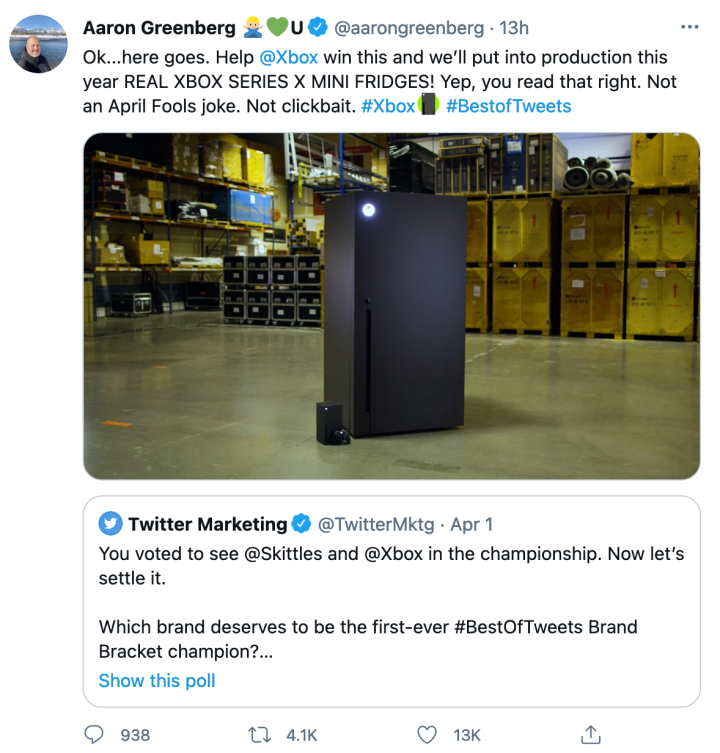Click Aaron Greenberg's profile avatar
The width and height of the screenshot is (720, 753).
tap(39, 44)
